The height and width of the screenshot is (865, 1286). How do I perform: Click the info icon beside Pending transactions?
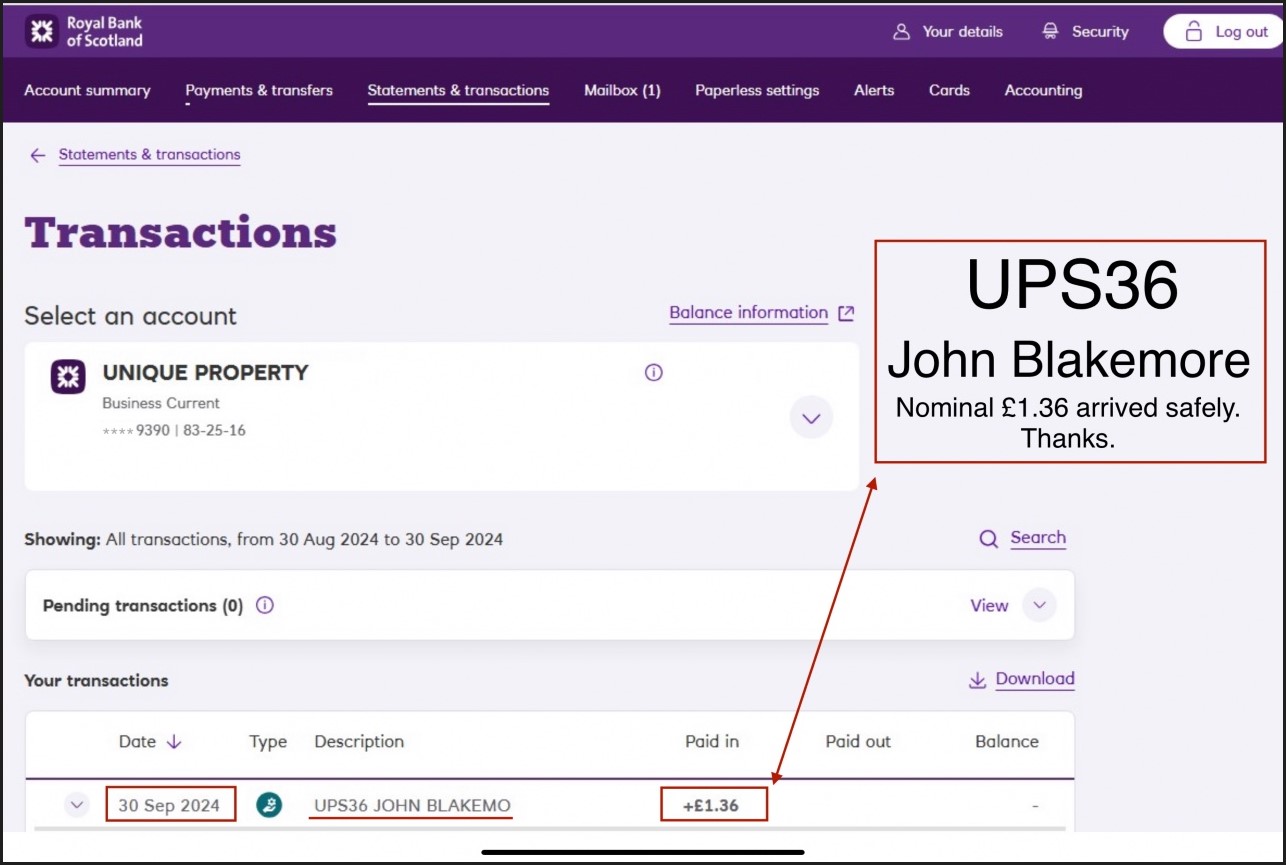pos(265,605)
